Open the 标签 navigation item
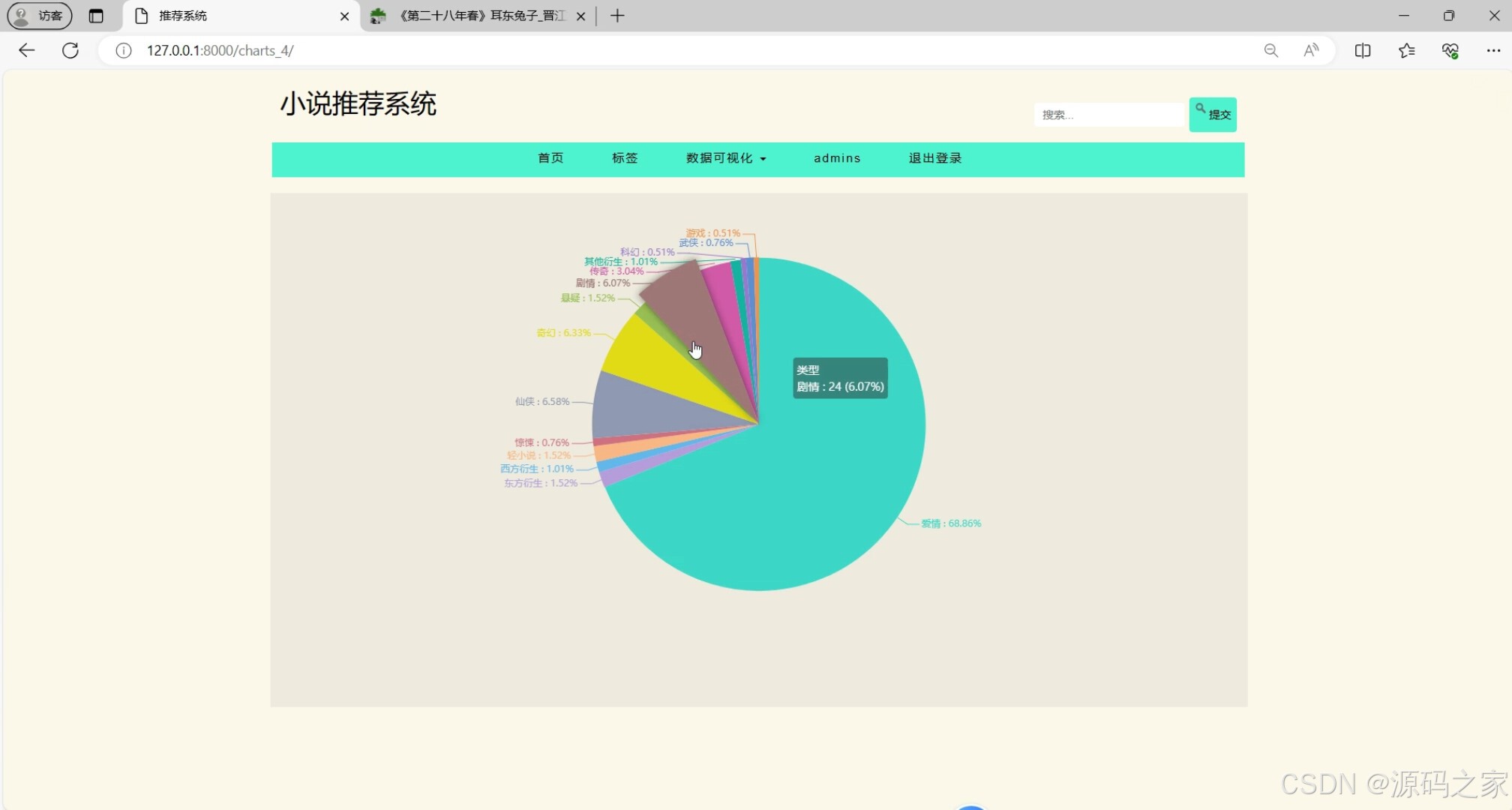The height and width of the screenshot is (810, 1512). pyautogui.click(x=624, y=158)
